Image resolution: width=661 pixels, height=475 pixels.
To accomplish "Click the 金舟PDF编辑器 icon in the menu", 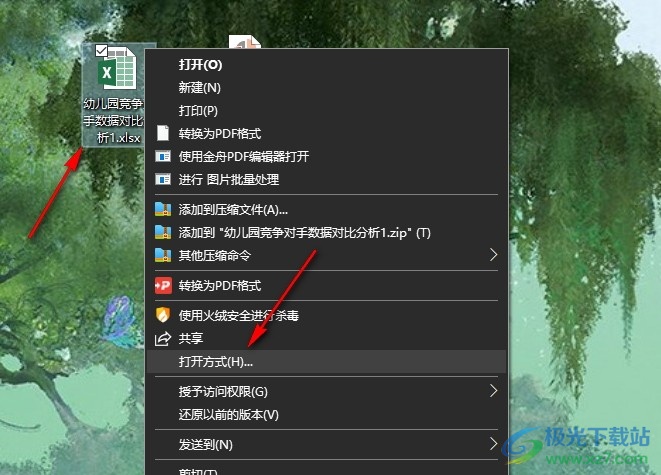I will tap(163, 156).
